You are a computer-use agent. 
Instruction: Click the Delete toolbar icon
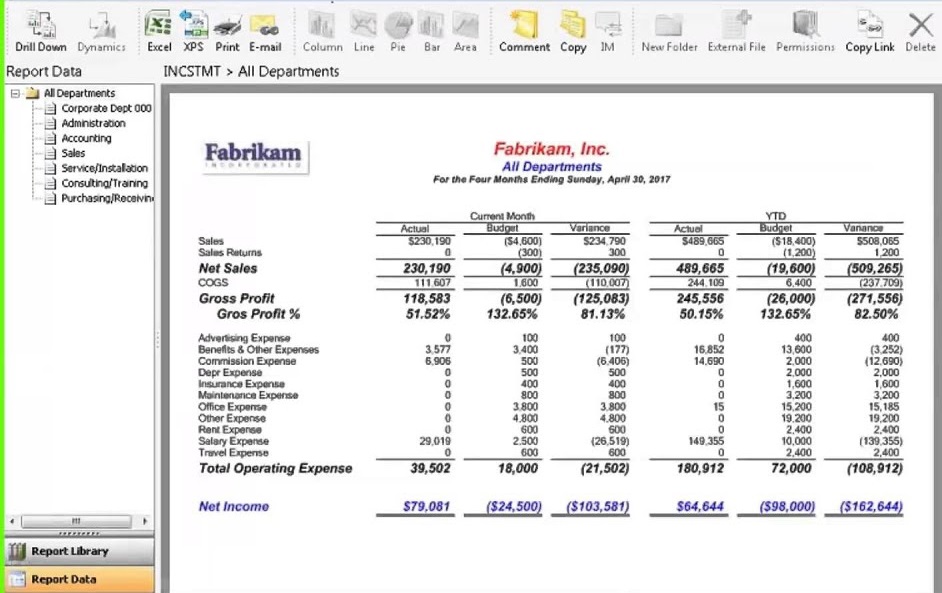(x=920, y=31)
